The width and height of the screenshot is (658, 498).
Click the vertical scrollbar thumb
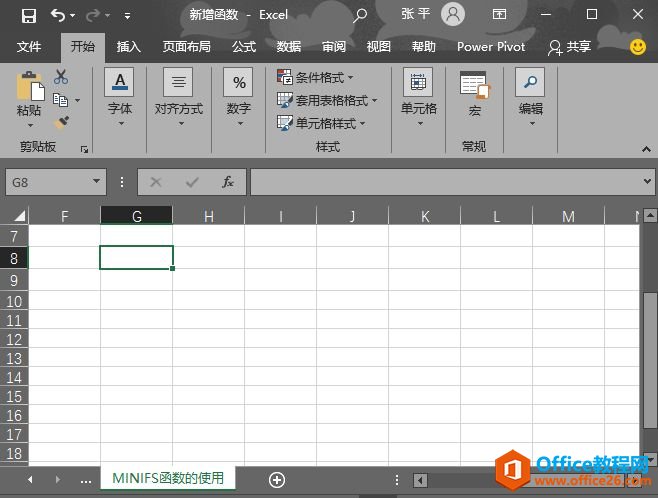[x=650, y=361]
